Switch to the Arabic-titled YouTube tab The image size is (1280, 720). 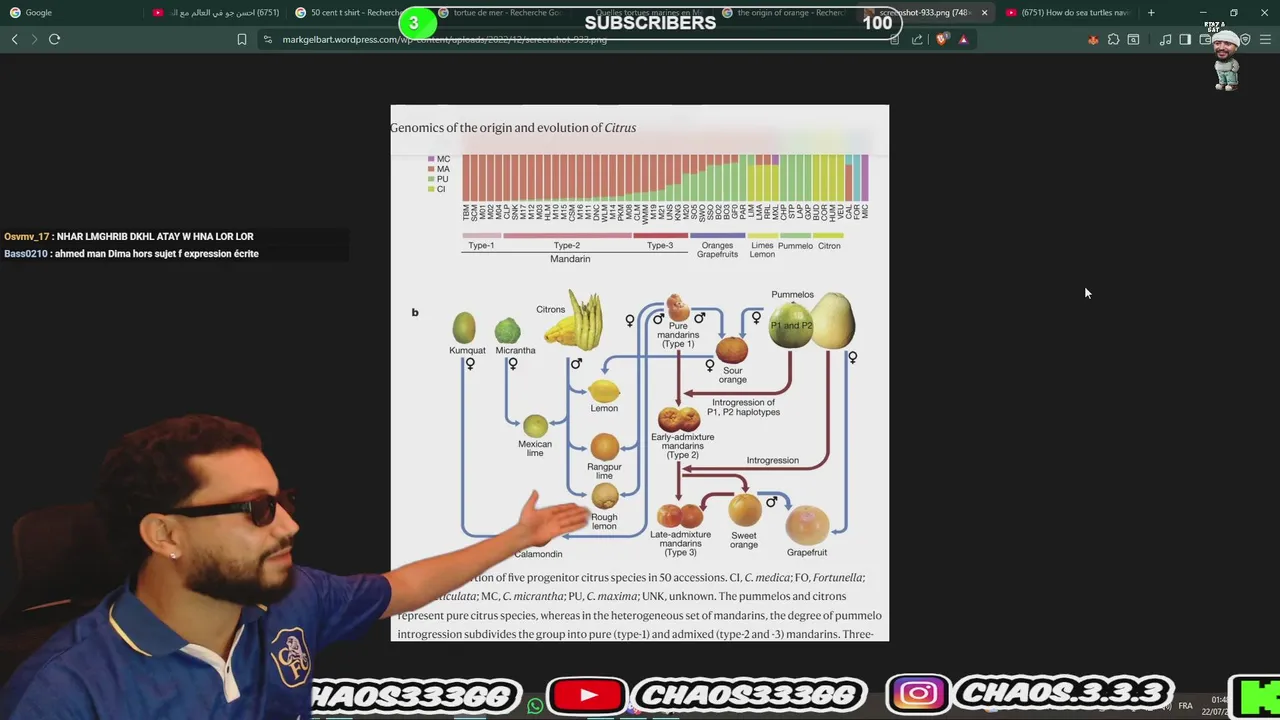tap(216, 12)
